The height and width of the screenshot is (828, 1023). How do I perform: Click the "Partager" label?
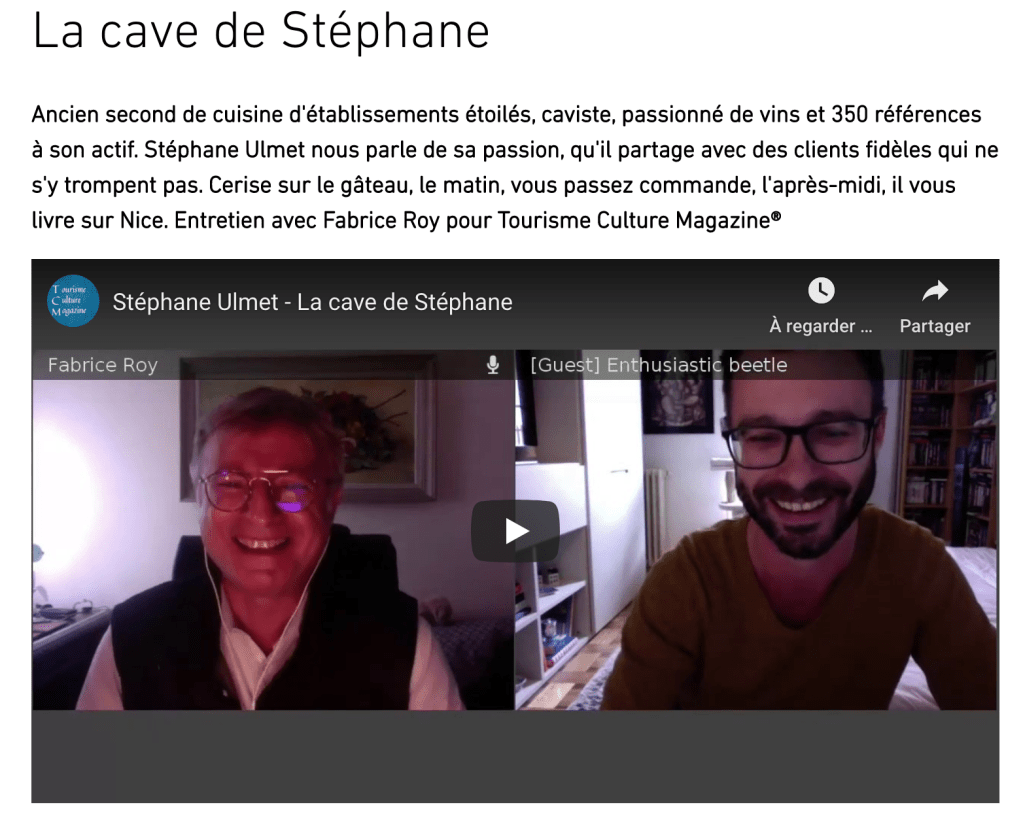tap(935, 326)
